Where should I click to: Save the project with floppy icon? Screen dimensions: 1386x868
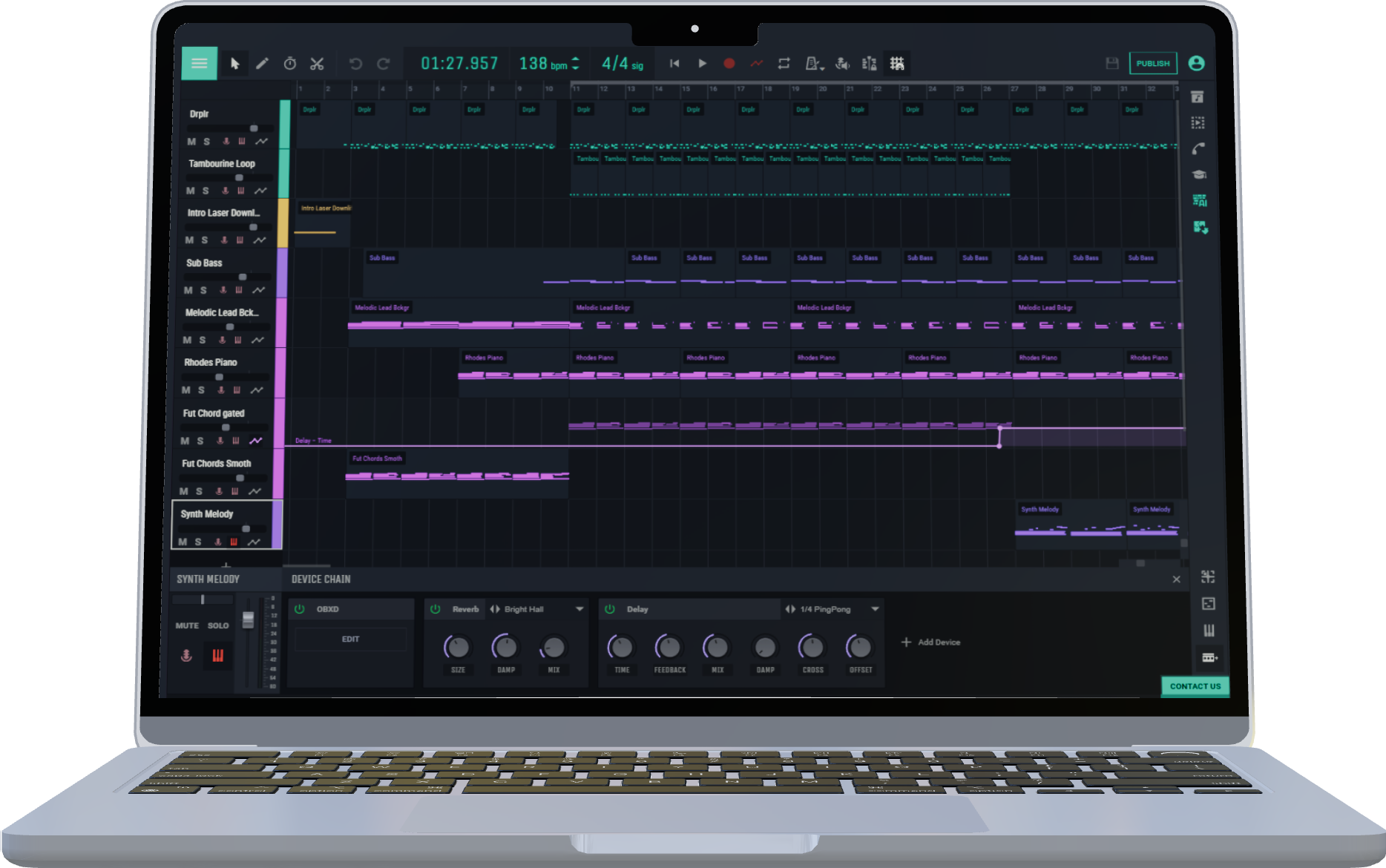click(1111, 64)
